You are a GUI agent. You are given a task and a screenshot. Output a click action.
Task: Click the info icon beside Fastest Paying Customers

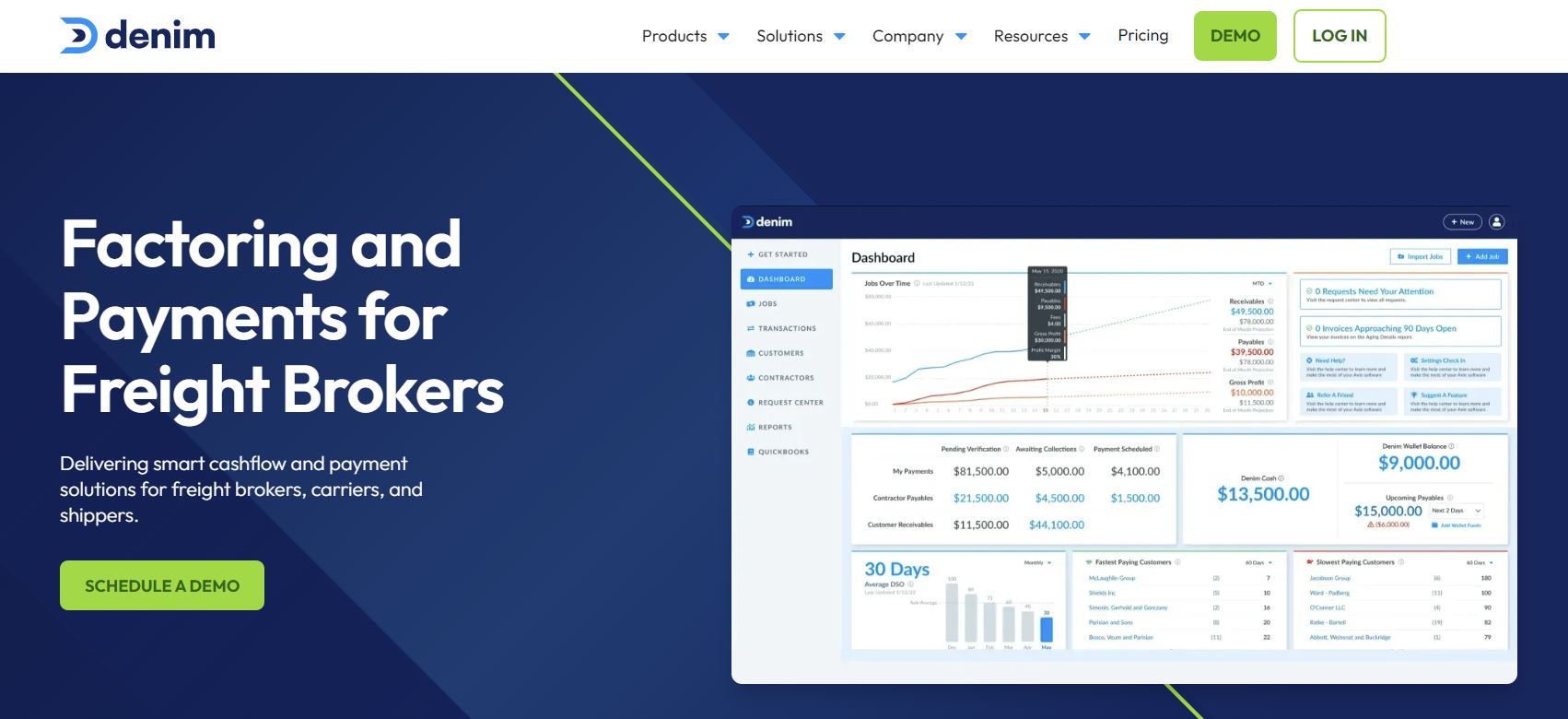(1177, 562)
